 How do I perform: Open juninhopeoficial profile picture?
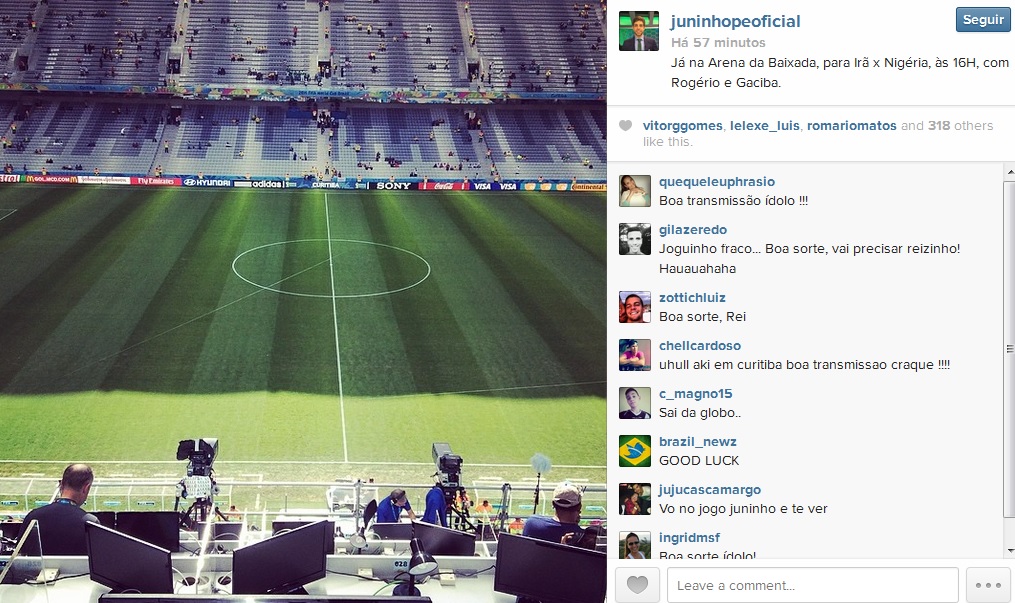[639, 30]
